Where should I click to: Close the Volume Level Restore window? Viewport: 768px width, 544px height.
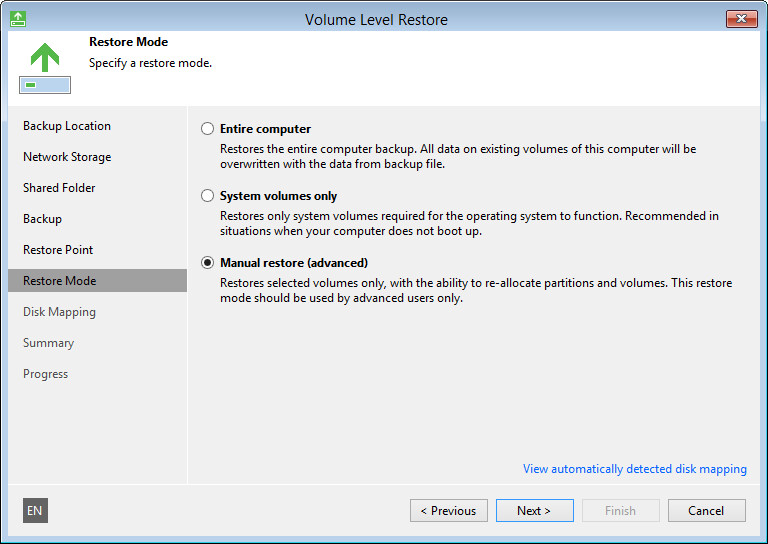[x=742, y=19]
